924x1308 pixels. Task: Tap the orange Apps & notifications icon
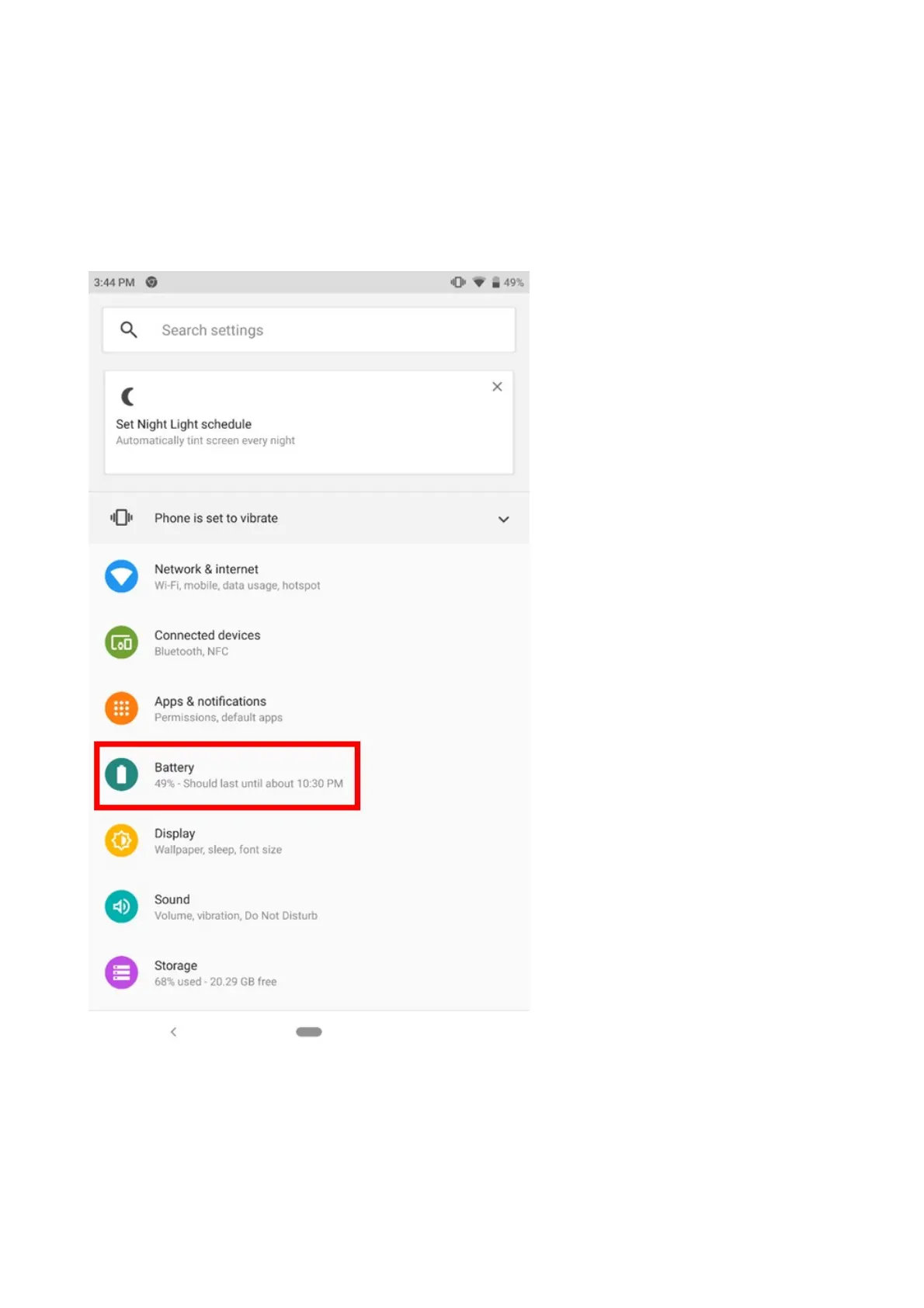tap(121, 708)
